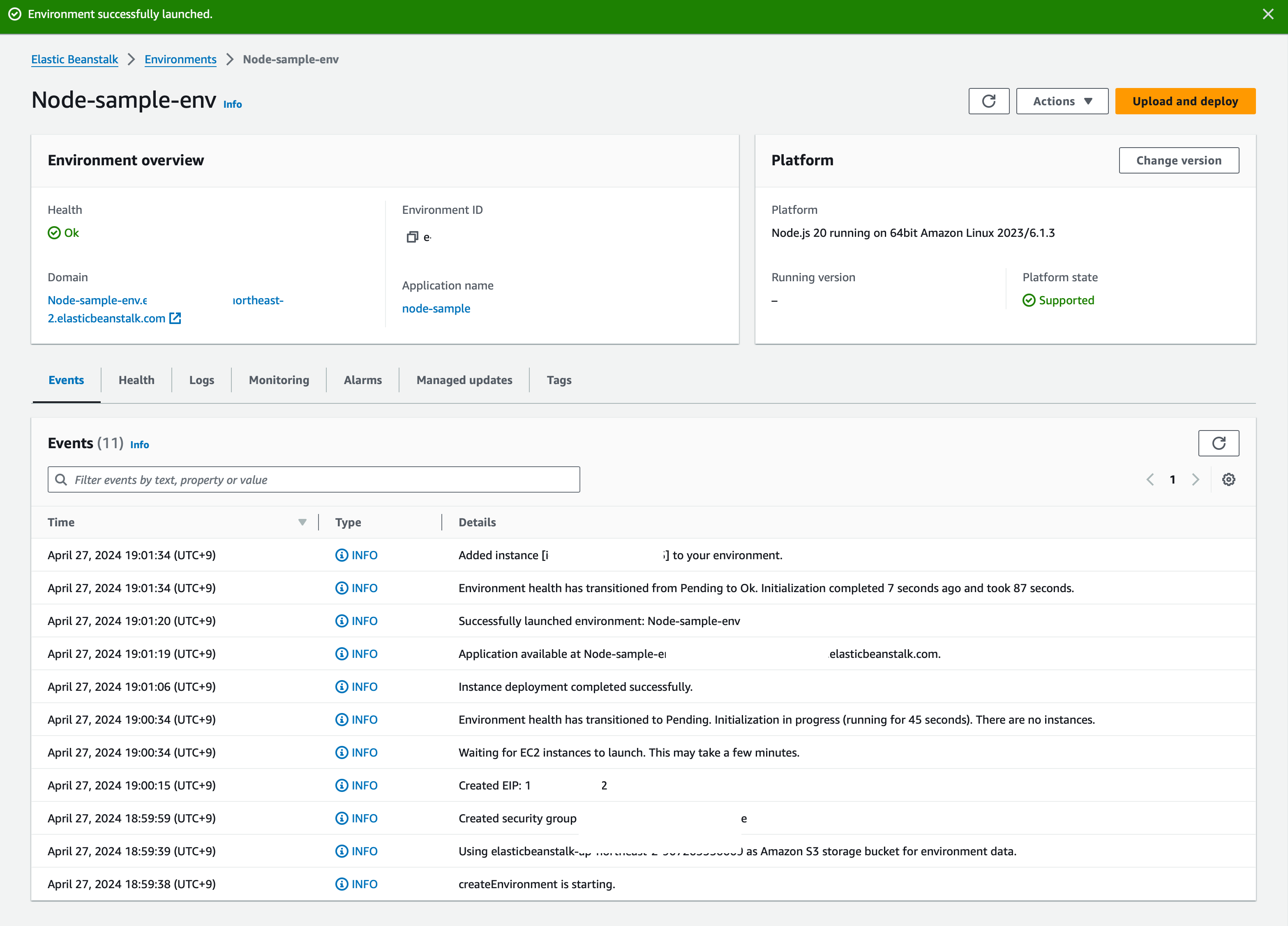Click timestamp April 27, 2024 18:59:38
The height and width of the screenshot is (926, 1288).
point(132,884)
